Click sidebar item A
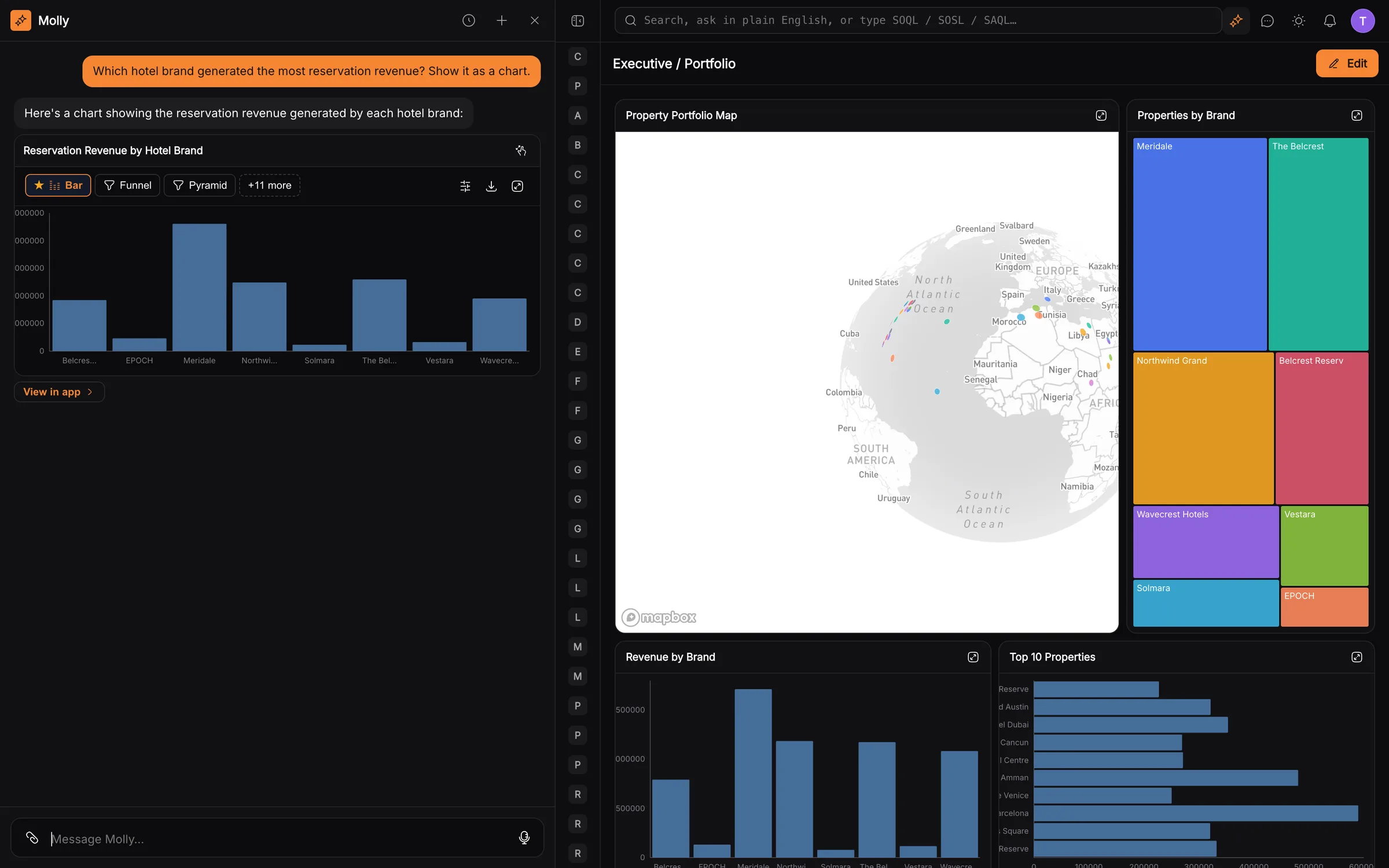Screen dimensions: 1389x868 [x=577, y=116]
